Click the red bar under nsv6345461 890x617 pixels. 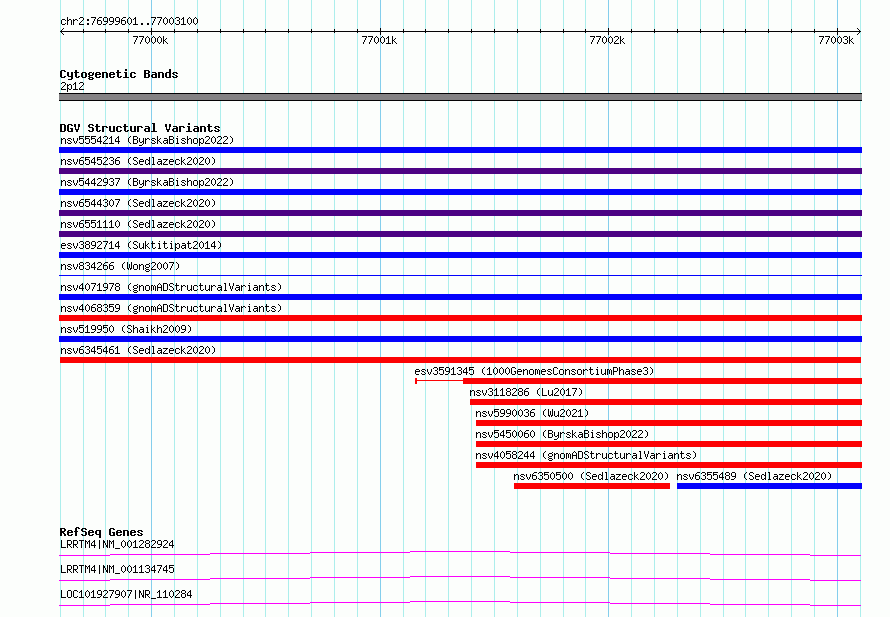coord(460,360)
